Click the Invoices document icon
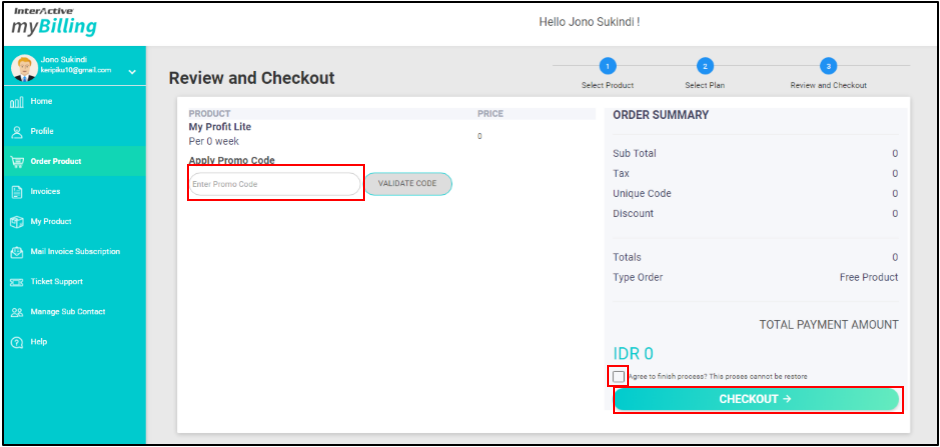Screen dimensions: 940x447 point(16,192)
